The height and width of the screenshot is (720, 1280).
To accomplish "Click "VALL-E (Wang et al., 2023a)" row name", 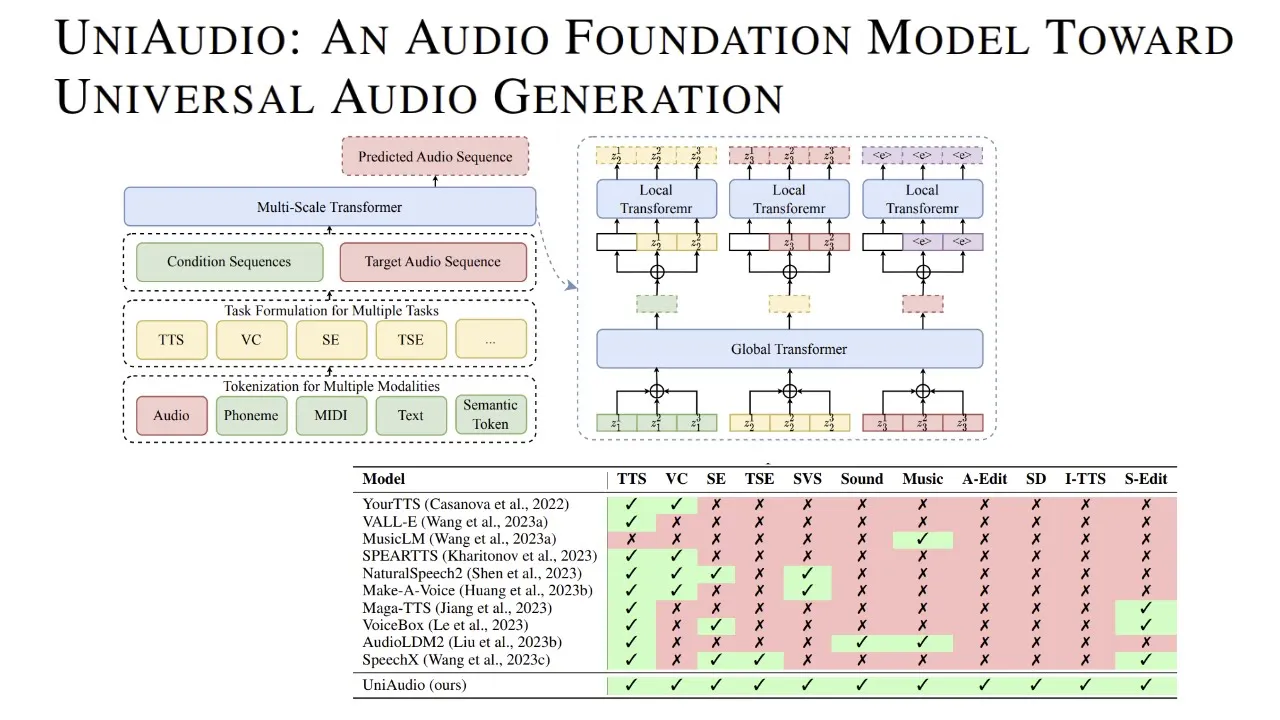I will [455, 522].
